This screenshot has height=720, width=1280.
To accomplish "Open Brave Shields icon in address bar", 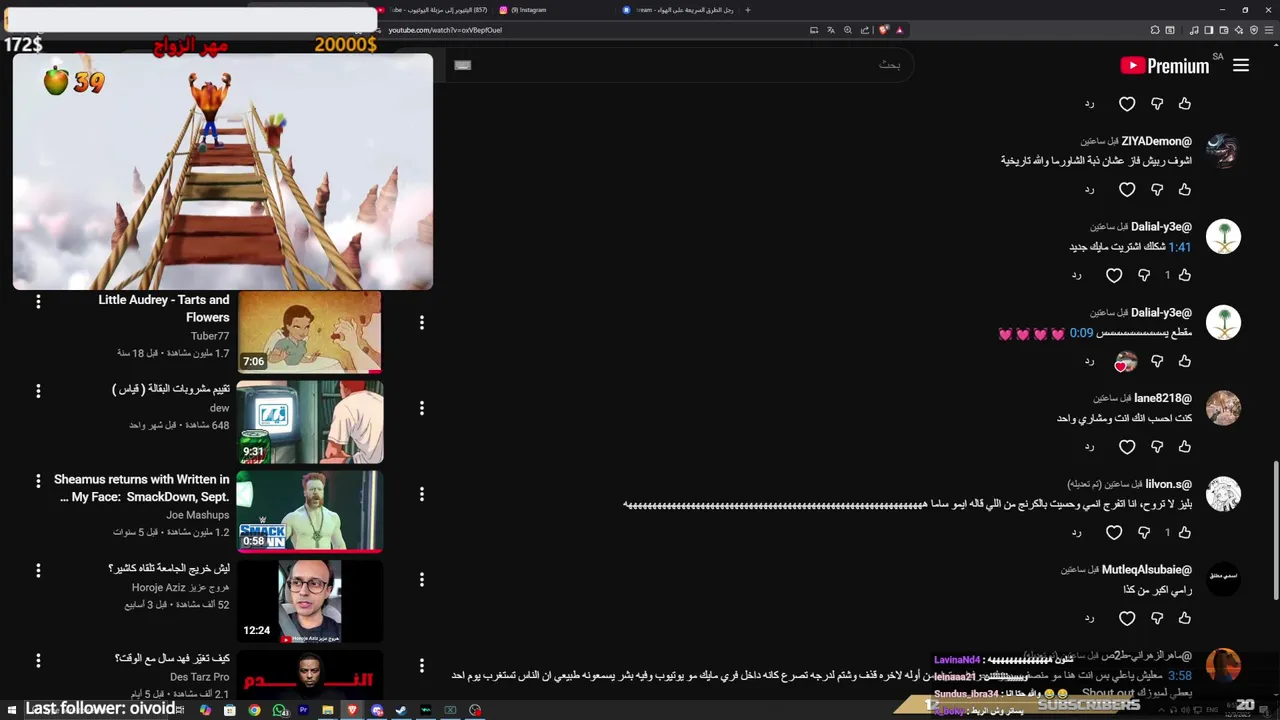I will [x=883, y=30].
